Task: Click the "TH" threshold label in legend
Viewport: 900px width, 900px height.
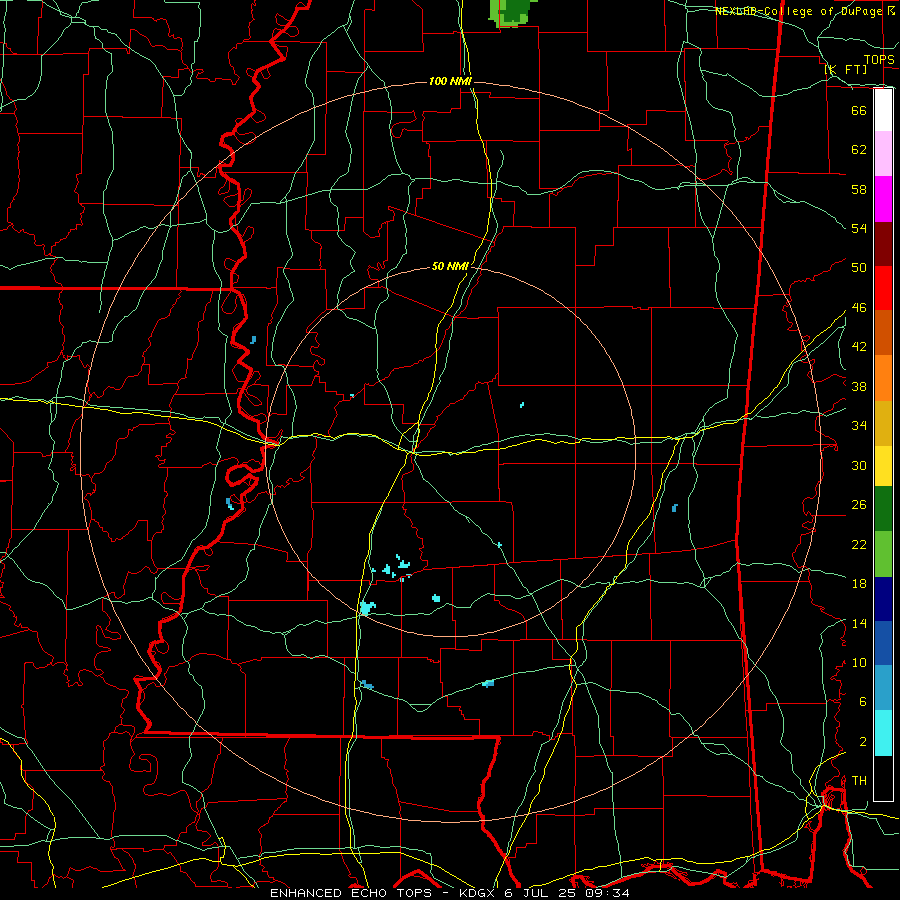Action: point(859,781)
